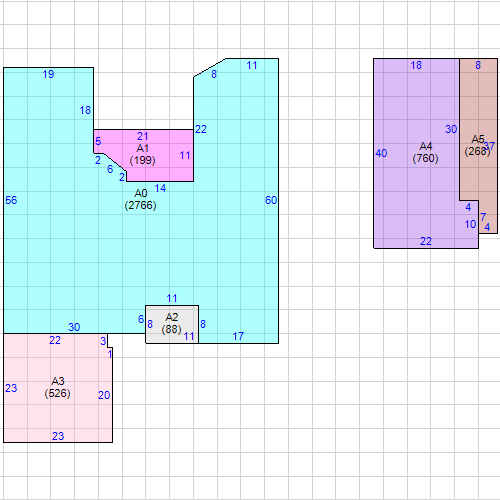Click the 30 dimension above area A3

pyautogui.click(x=74, y=327)
